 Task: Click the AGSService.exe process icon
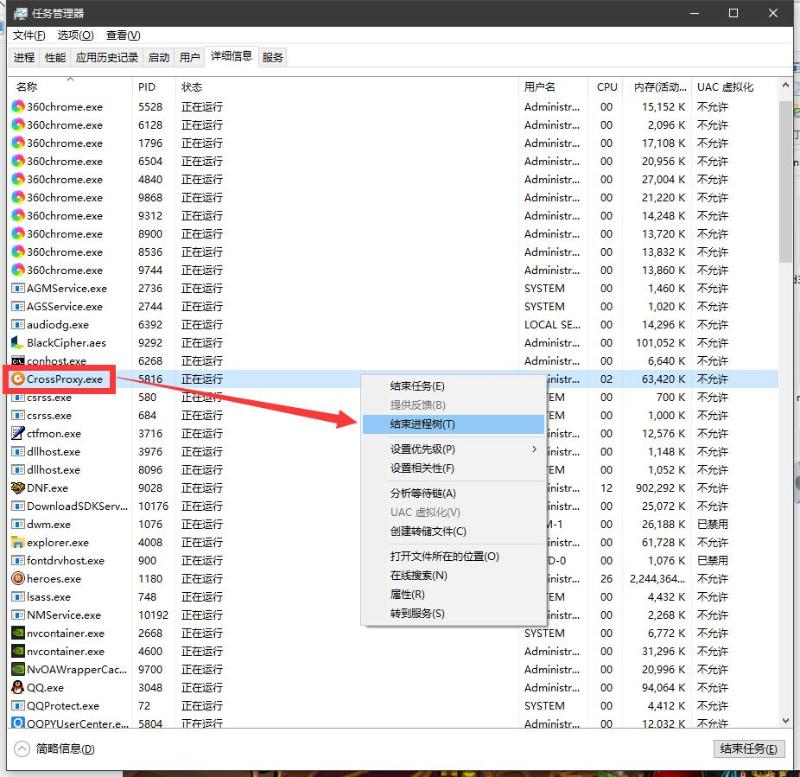click(18, 307)
